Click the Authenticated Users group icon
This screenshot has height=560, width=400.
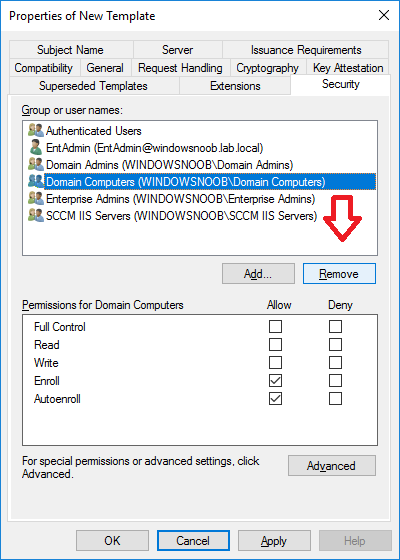tap(36, 131)
